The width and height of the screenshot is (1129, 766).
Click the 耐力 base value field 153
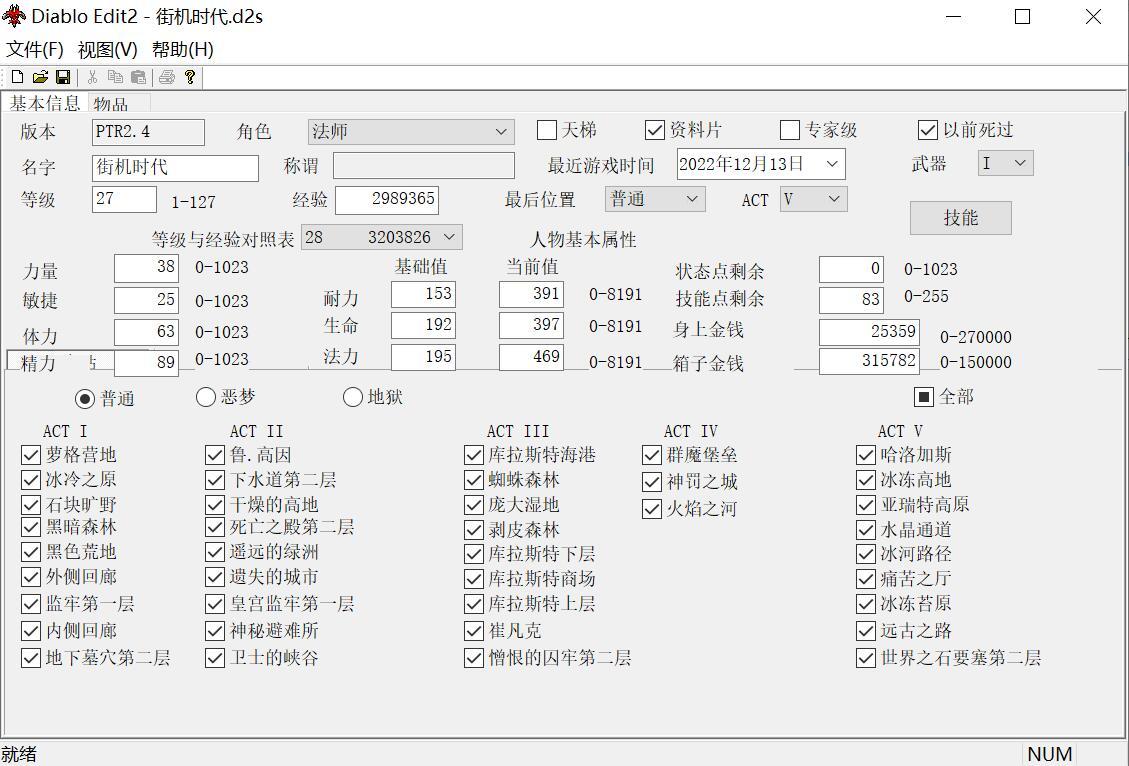tap(423, 294)
